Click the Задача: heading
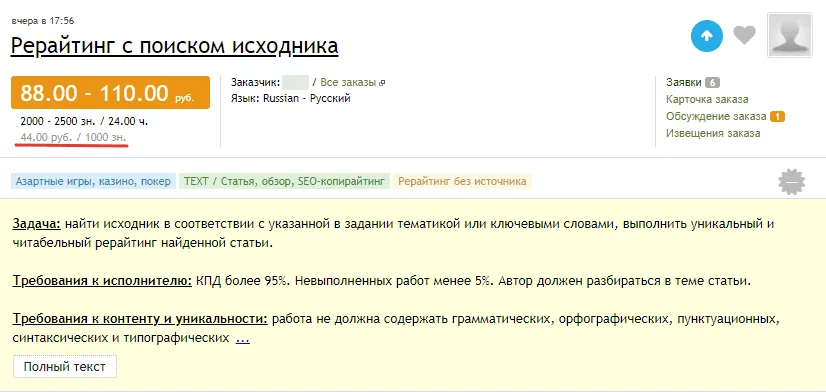 [x=37, y=224]
